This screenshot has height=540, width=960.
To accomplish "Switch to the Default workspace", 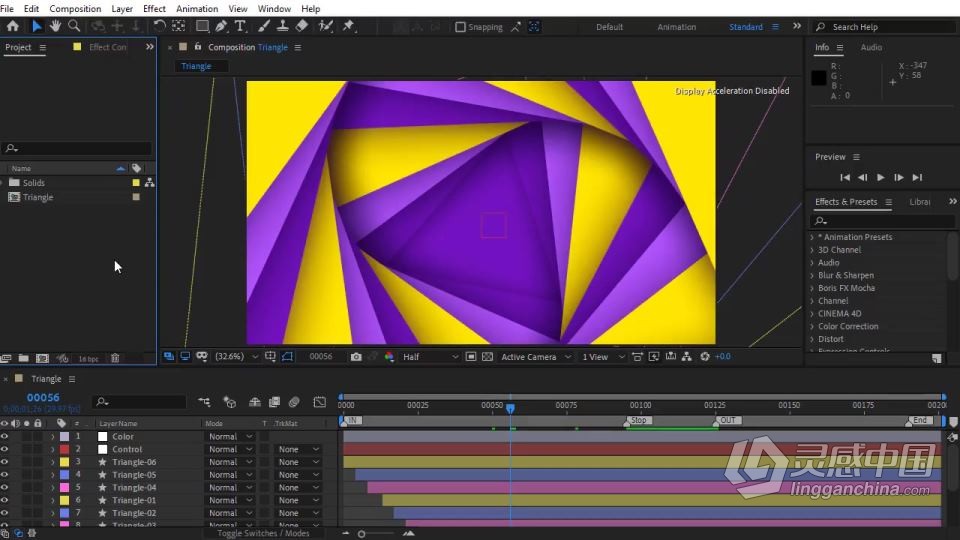I will pos(610,27).
